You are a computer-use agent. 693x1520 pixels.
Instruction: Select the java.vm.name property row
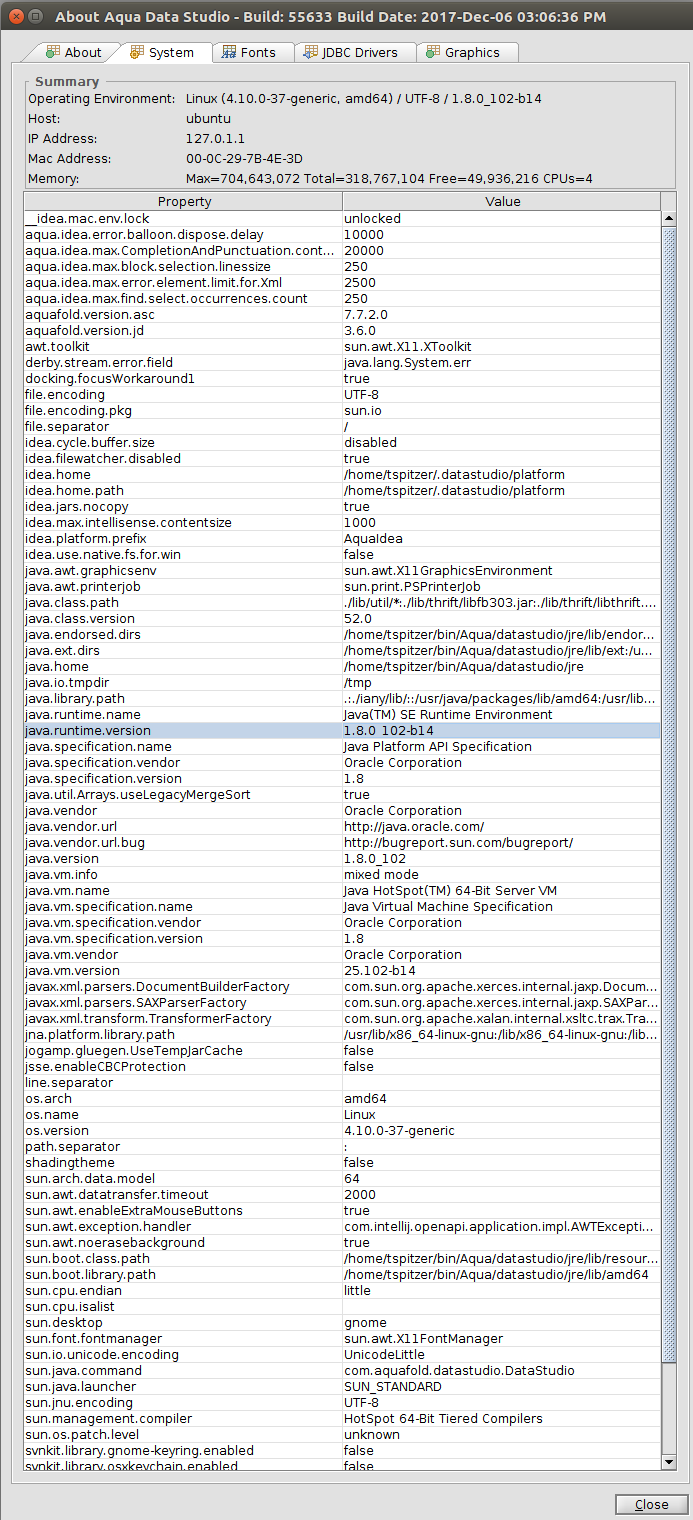point(342,890)
